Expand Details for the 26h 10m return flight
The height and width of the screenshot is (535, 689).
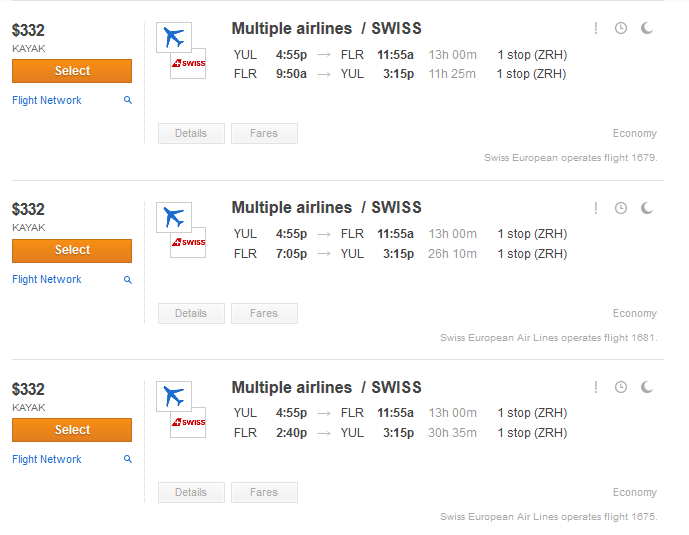pyautogui.click(x=191, y=313)
